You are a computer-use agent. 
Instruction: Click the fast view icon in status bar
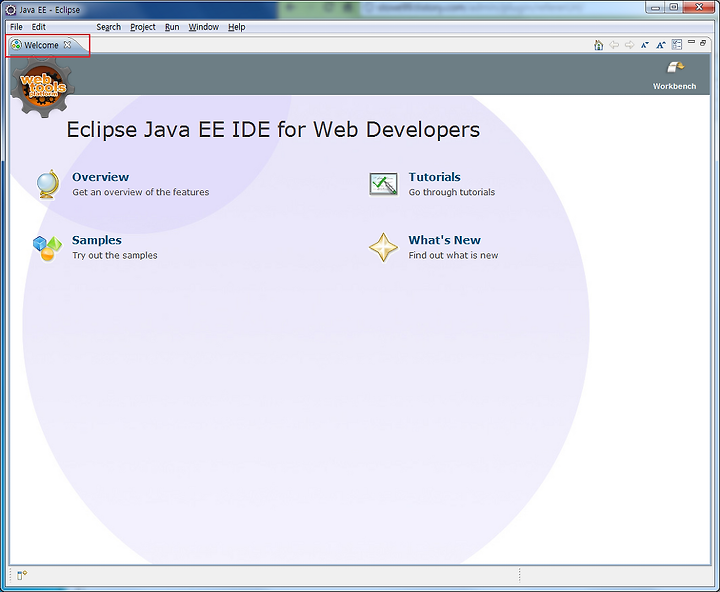[22, 575]
